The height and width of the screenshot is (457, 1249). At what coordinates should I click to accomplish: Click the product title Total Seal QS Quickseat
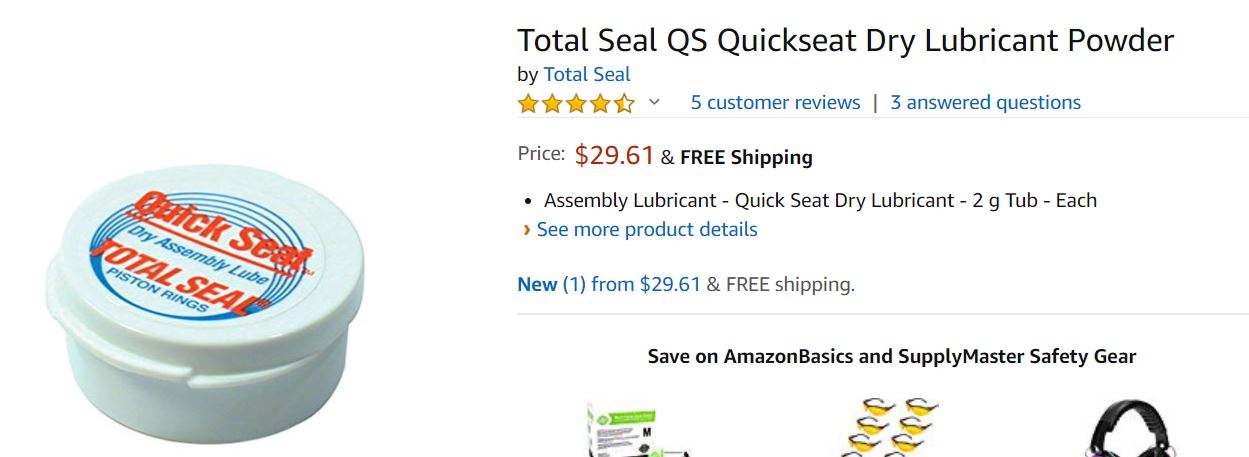click(x=845, y=41)
